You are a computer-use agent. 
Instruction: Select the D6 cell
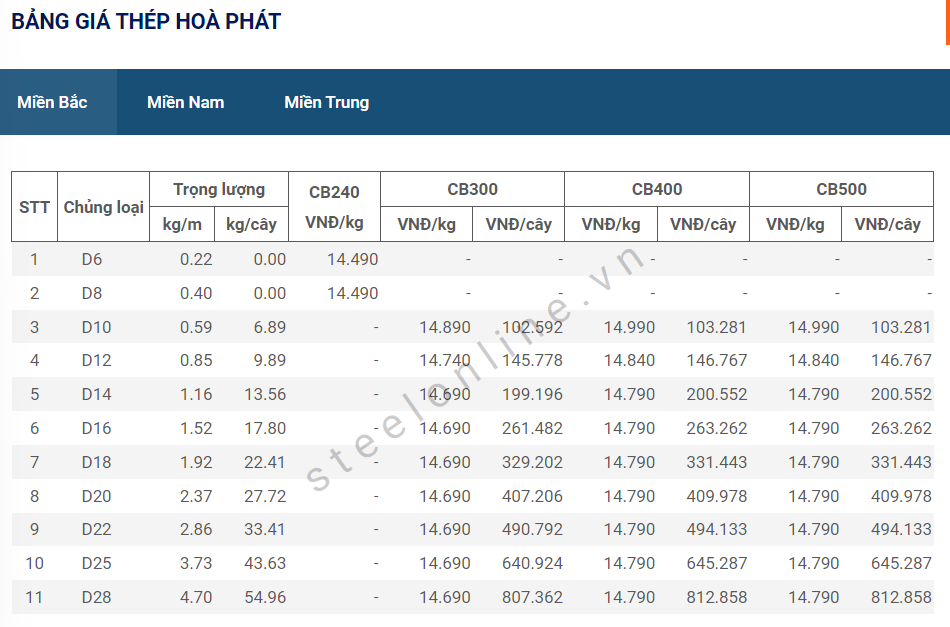[x=92, y=259]
